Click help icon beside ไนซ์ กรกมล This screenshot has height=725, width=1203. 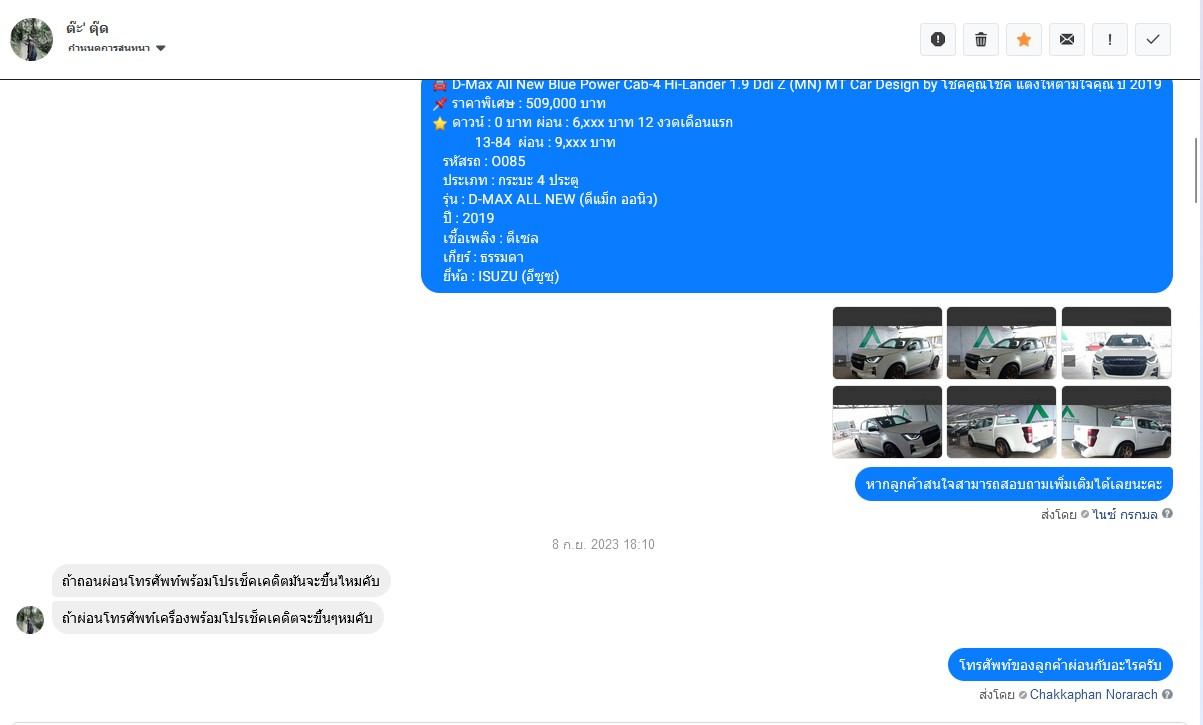pos(1167,515)
